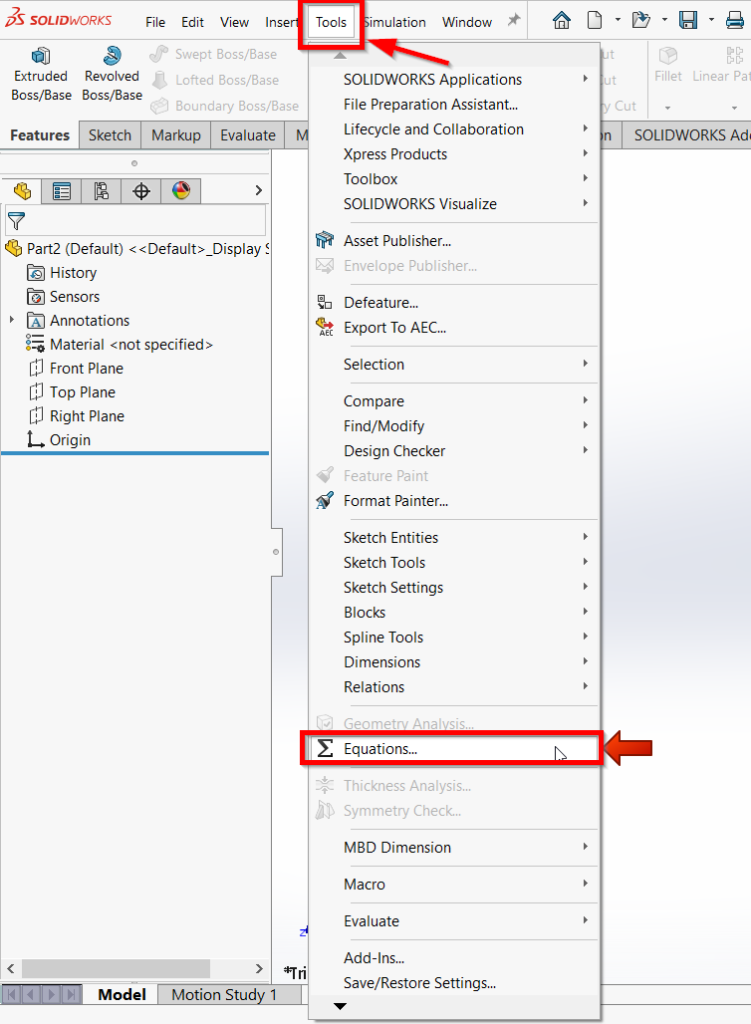The height and width of the screenshot is (1024, 751).
Task: Open the File menu
Action: 155,22
